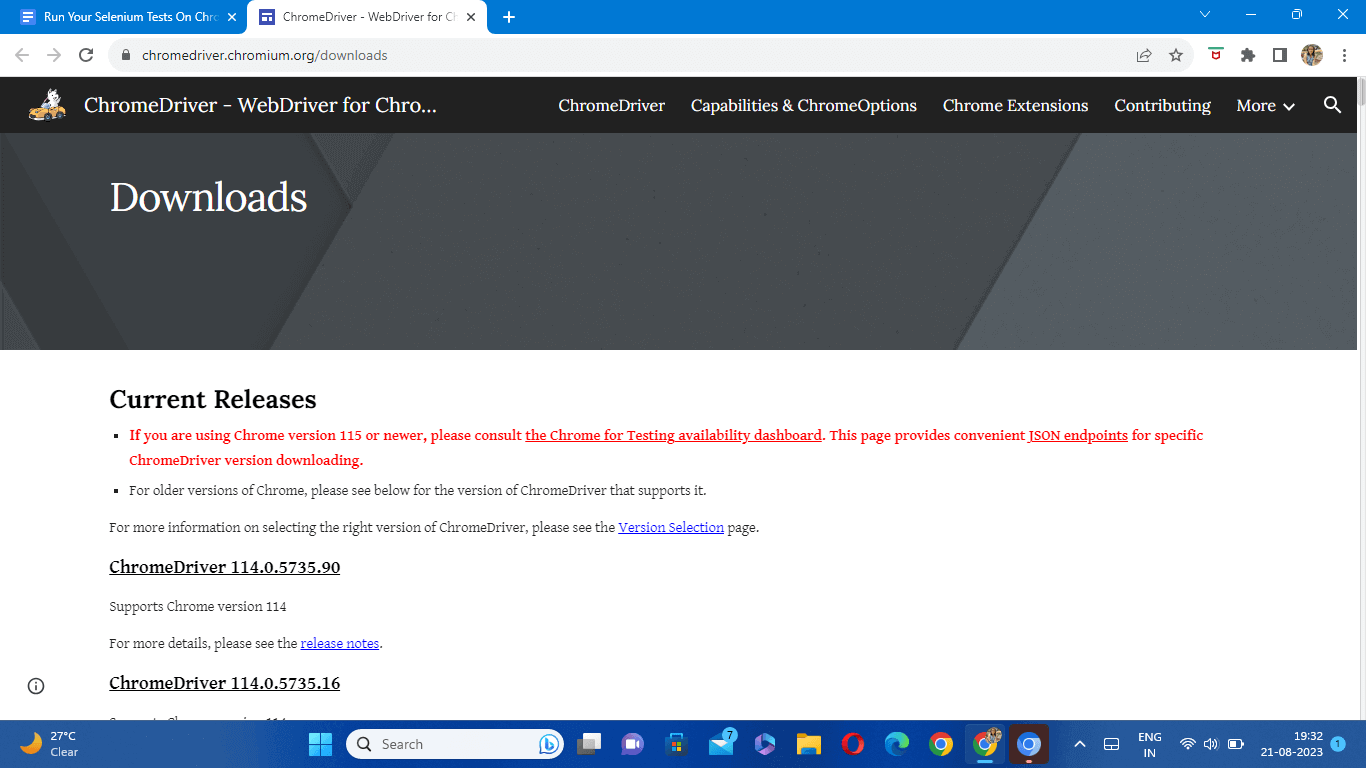1366x768 pixels.
Task: Show hidden system tray icons
Action: (1080, 744)
